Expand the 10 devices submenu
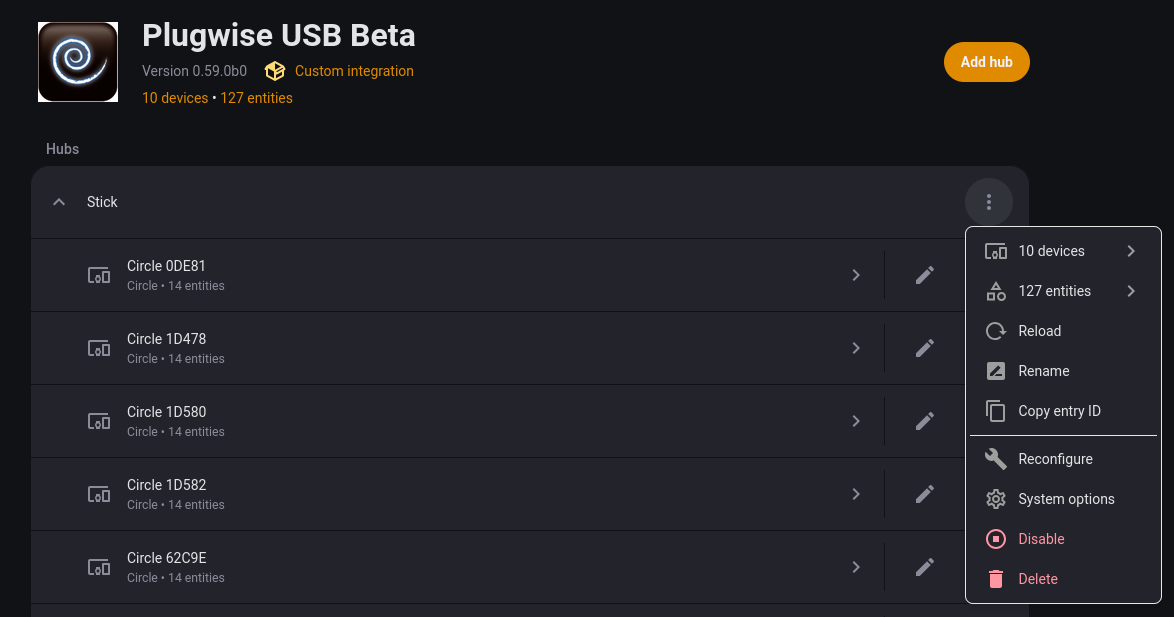This screenshot has width=1174, height=617. 1131,251
